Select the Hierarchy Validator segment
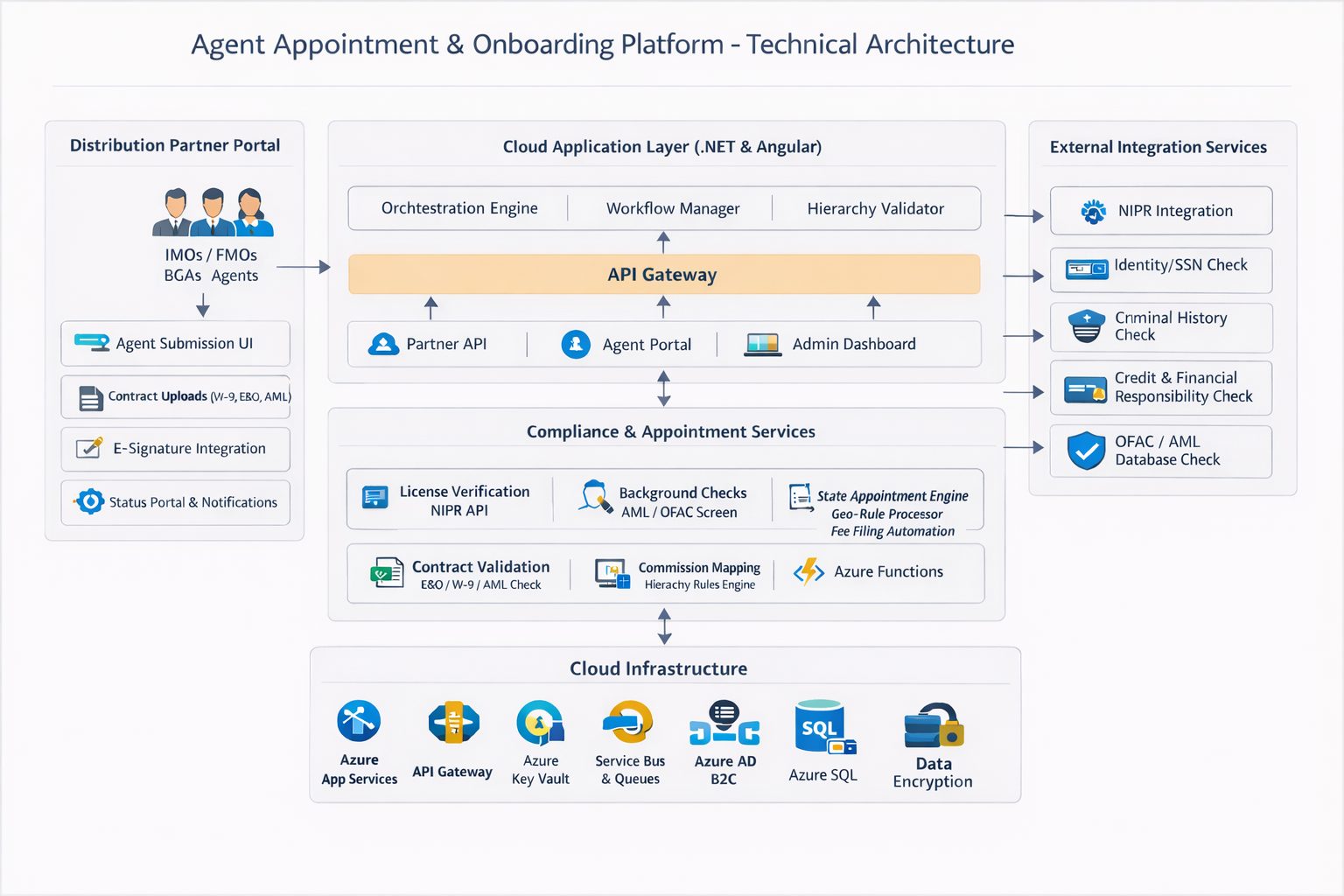 (x=875, y=209)
